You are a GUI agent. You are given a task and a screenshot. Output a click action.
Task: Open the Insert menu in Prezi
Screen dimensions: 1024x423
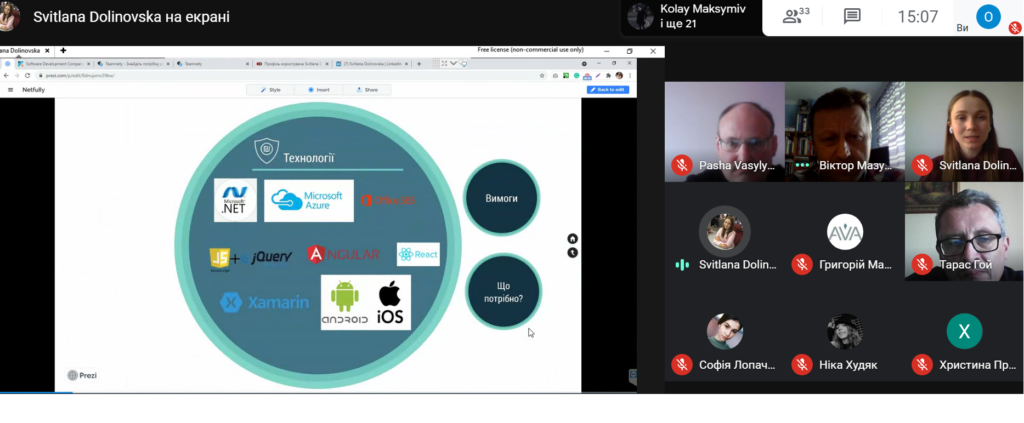click(319, 89)
